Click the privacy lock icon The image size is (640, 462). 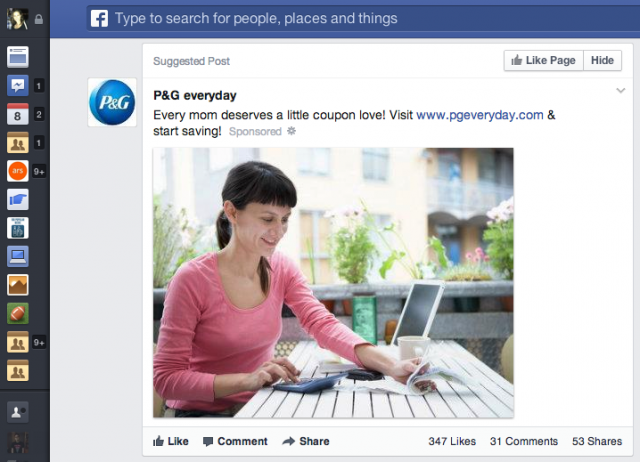pyautogui.click(x=39, y=19)
